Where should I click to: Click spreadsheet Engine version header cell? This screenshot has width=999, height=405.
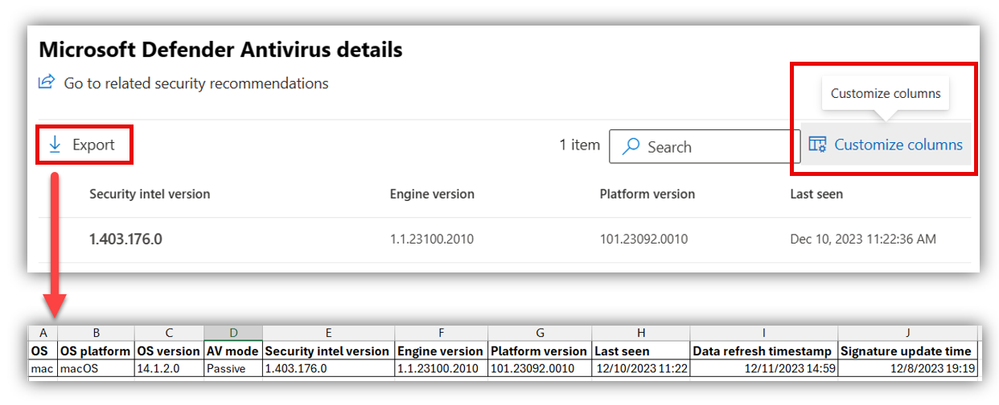pyautogui.click(x=442, y=351)
